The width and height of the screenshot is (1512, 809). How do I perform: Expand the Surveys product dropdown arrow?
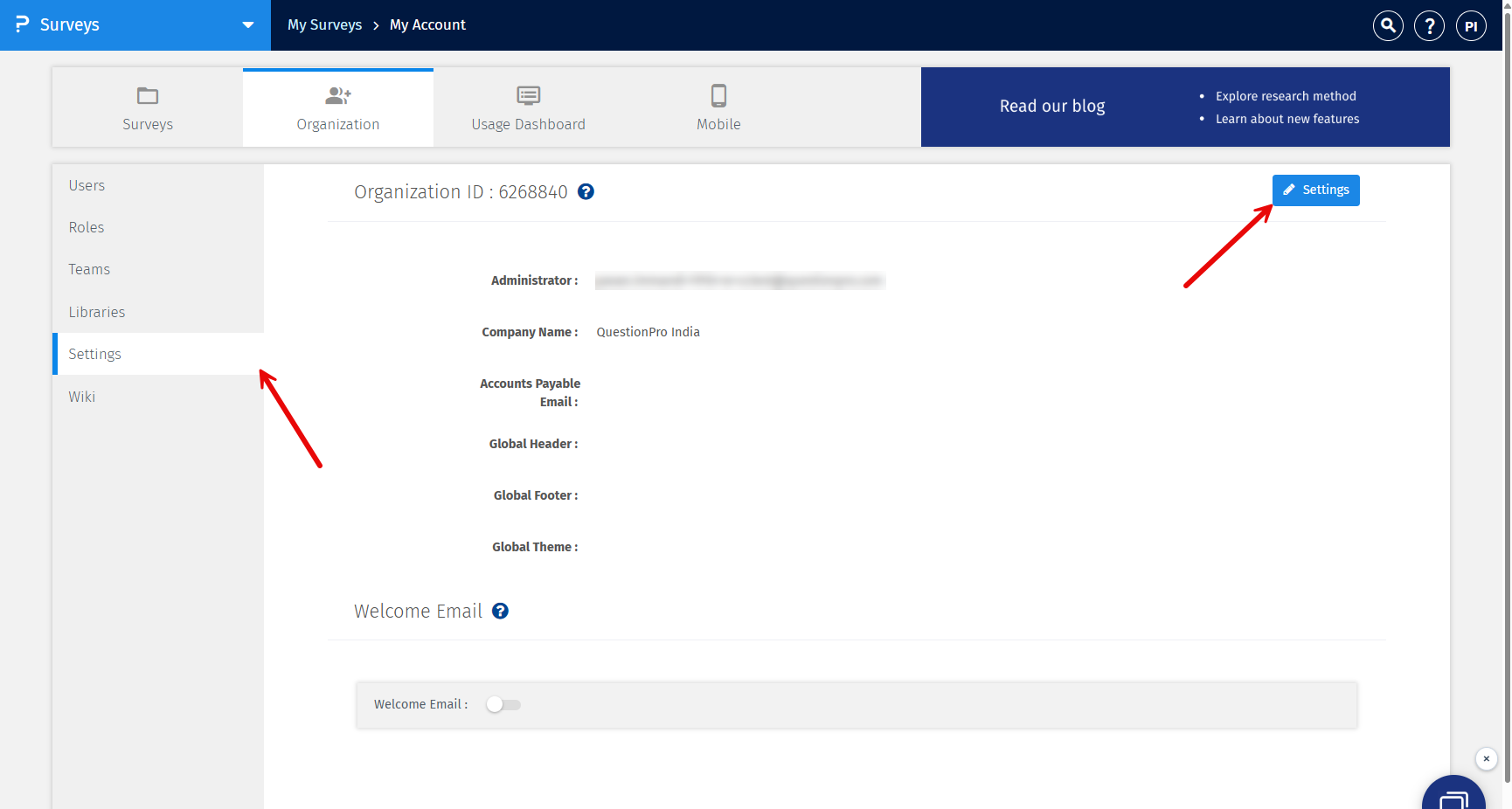tap(248, 25)
